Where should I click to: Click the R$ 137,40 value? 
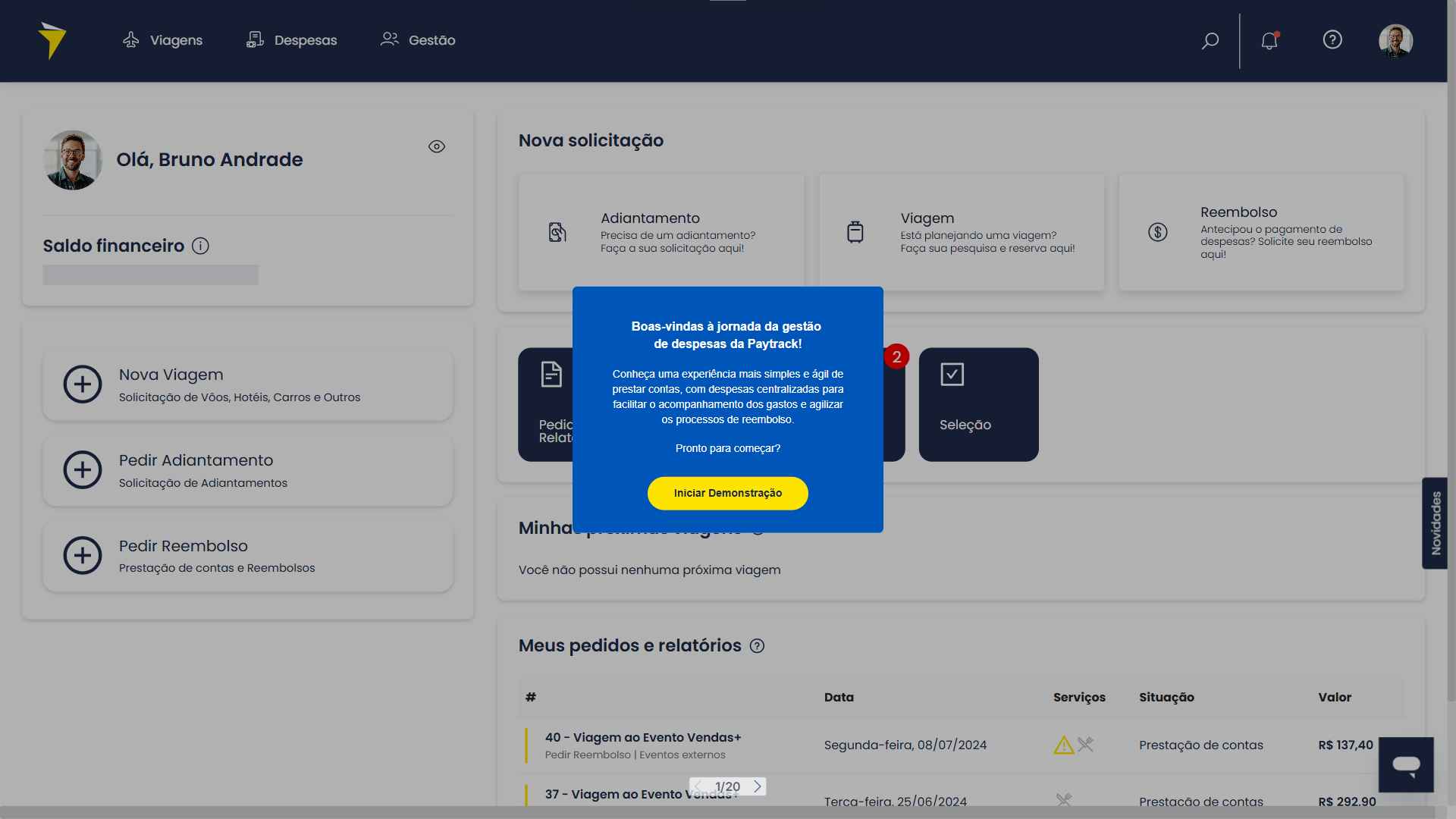1346,745
